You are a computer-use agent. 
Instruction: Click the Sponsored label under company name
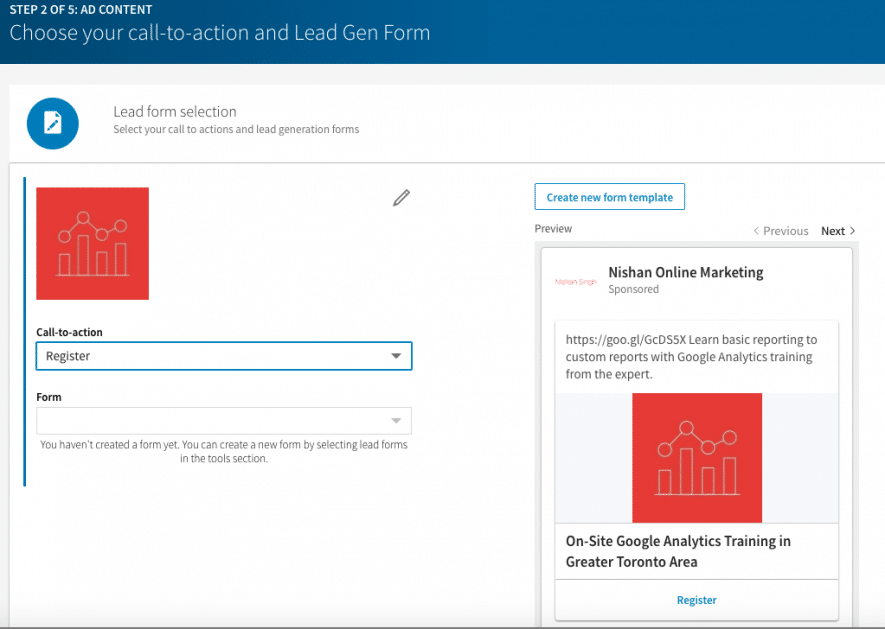pos(633,289)
